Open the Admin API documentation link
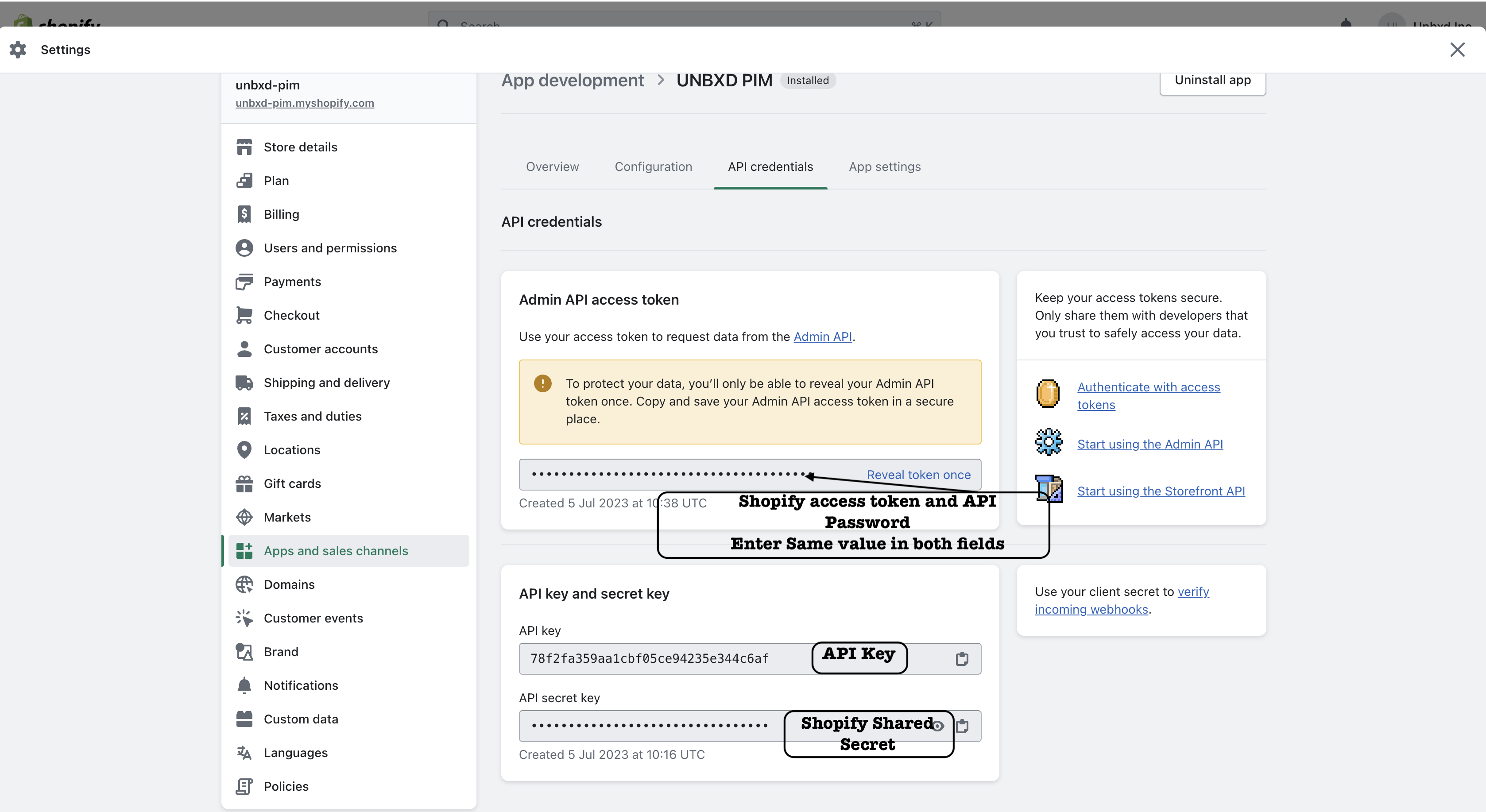The width and height of the screenshot is (1486, 812). [822, 336]
